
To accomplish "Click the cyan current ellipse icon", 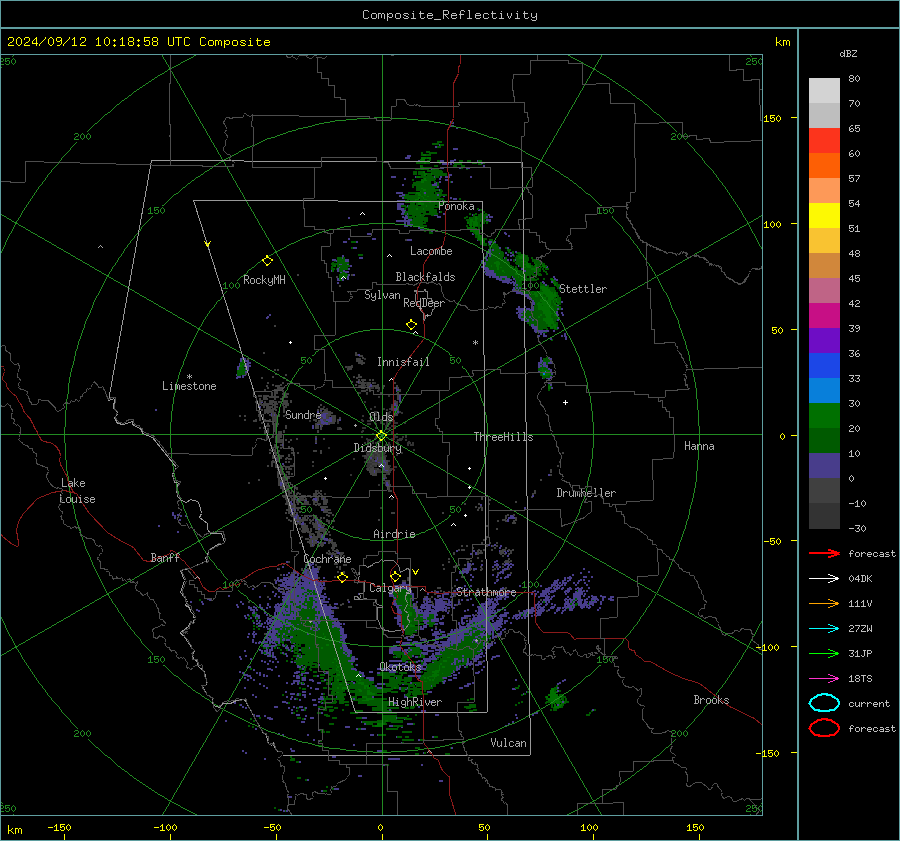I will point(824,703).
